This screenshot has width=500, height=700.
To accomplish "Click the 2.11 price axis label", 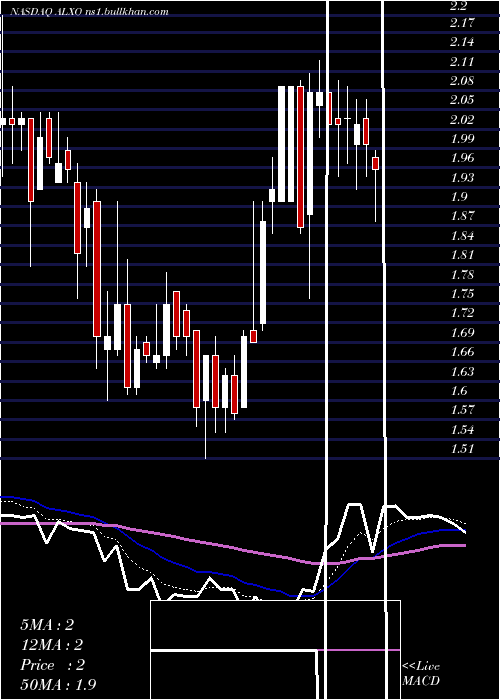I will (x=462, y=61).
